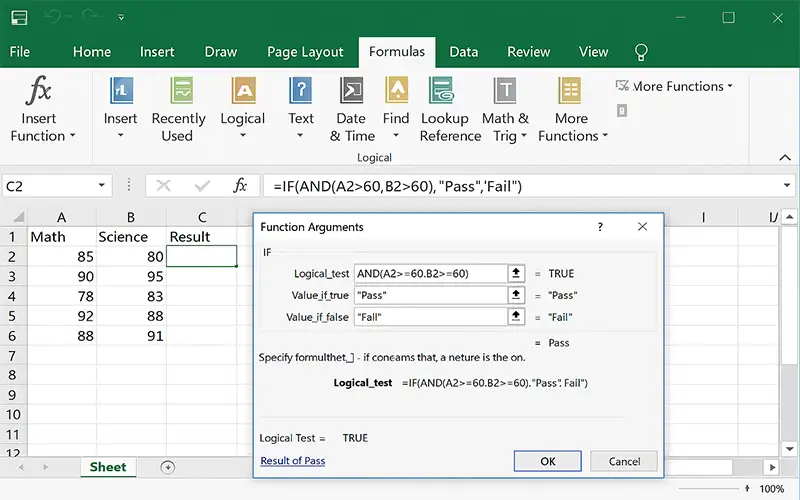Click the Tell Me lightbulb icon
This screenshot has width=800, height=500.
click(642, 52)
